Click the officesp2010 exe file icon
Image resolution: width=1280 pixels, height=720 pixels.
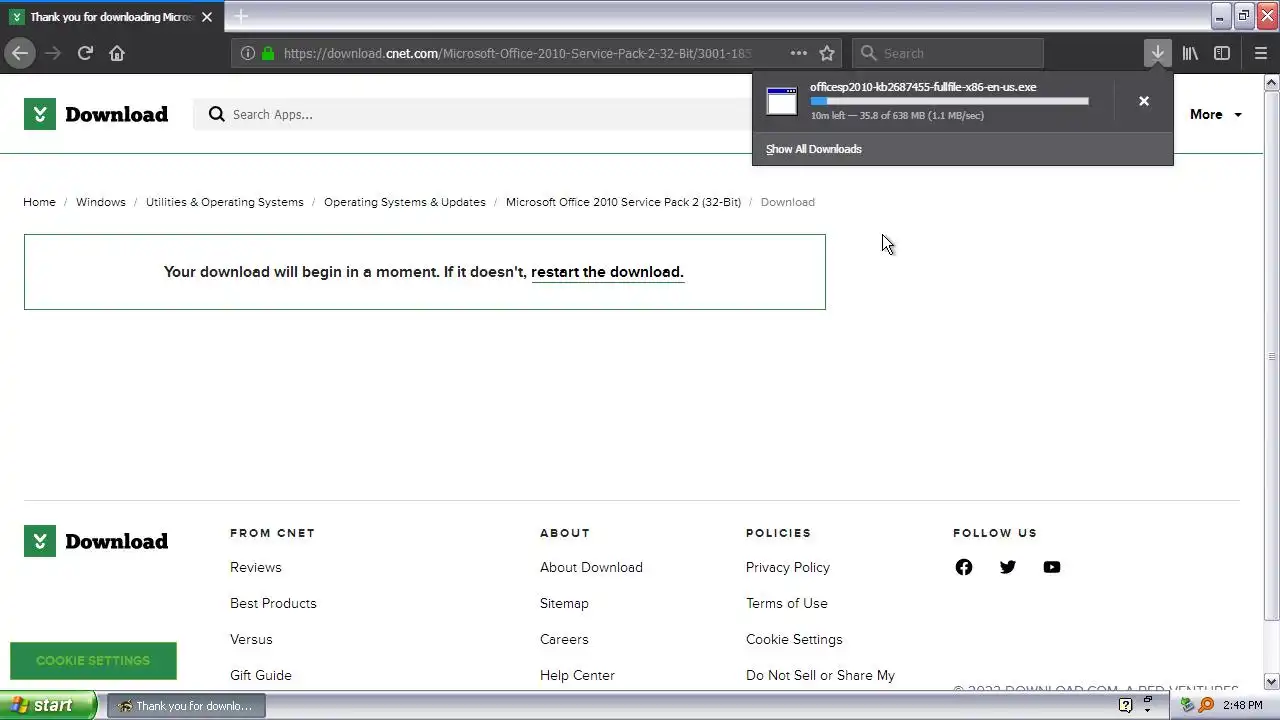[782, 101]
